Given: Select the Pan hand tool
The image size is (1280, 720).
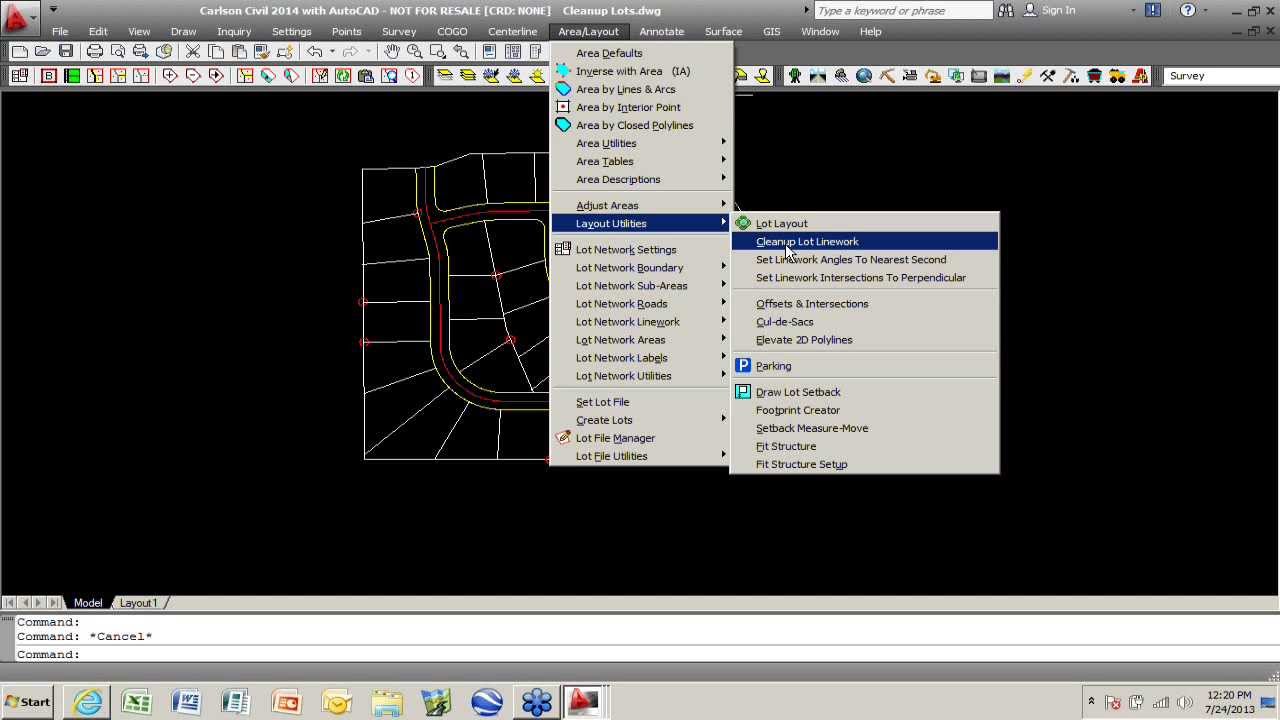Looking at the screenshot, I should pyautogui.click(x=391, y=51).
